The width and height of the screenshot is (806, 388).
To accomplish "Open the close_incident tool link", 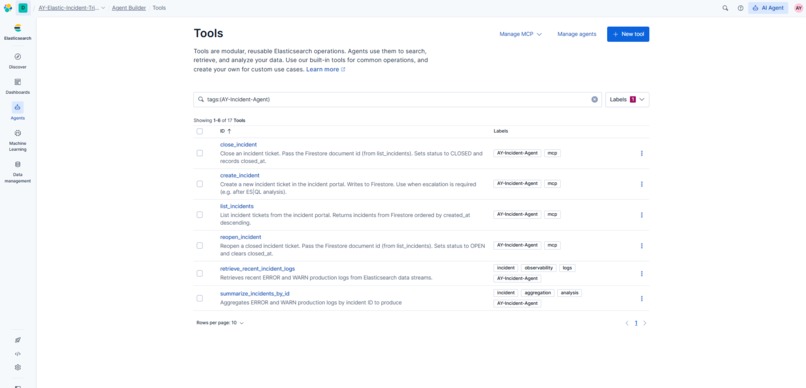I will click(239, 145).
